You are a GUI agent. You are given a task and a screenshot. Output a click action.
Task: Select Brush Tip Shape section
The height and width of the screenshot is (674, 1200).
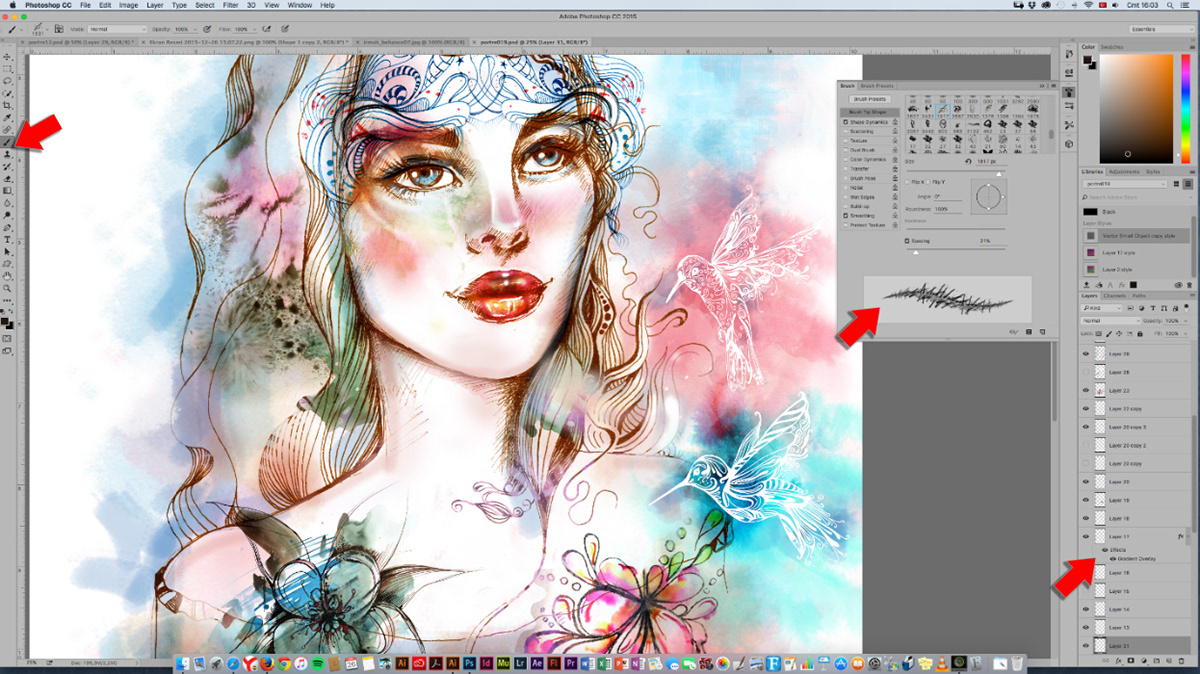tap(869, 112)
